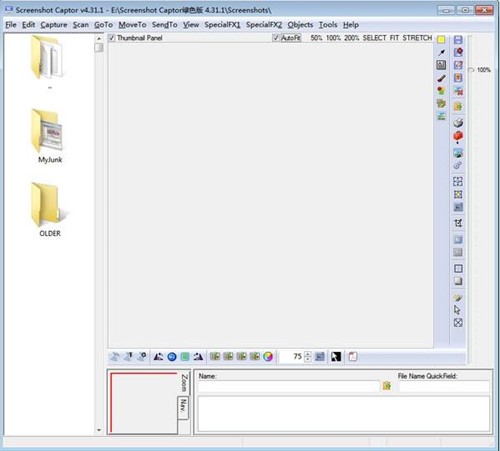Viewport: 500px width, 451px height.
Task: Increase the 75 value with spinner up arrow
Action: pyautogui.click(x=308, y=354)
